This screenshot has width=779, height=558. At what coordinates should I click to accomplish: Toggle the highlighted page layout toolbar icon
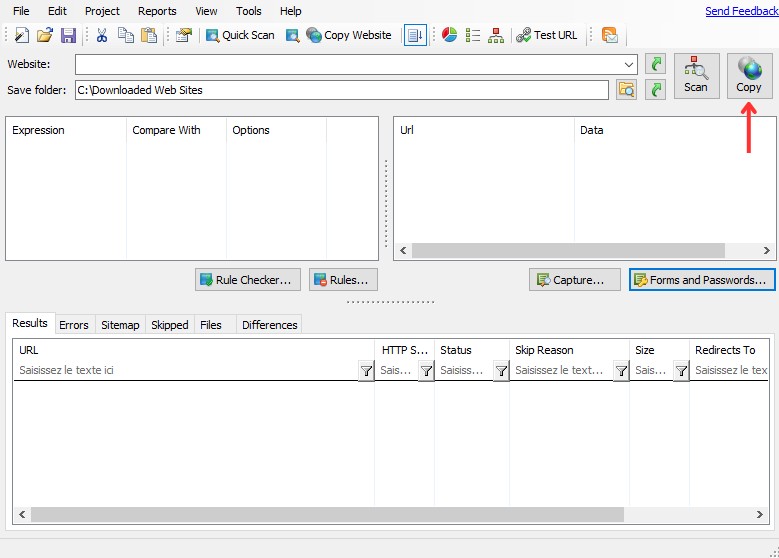pyautogui.click(x=415, y=35)
